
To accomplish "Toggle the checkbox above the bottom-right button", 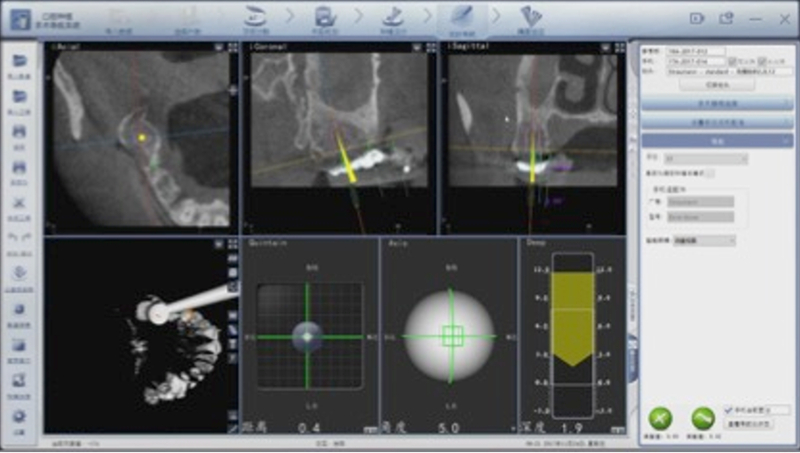I will coord(727,410).
